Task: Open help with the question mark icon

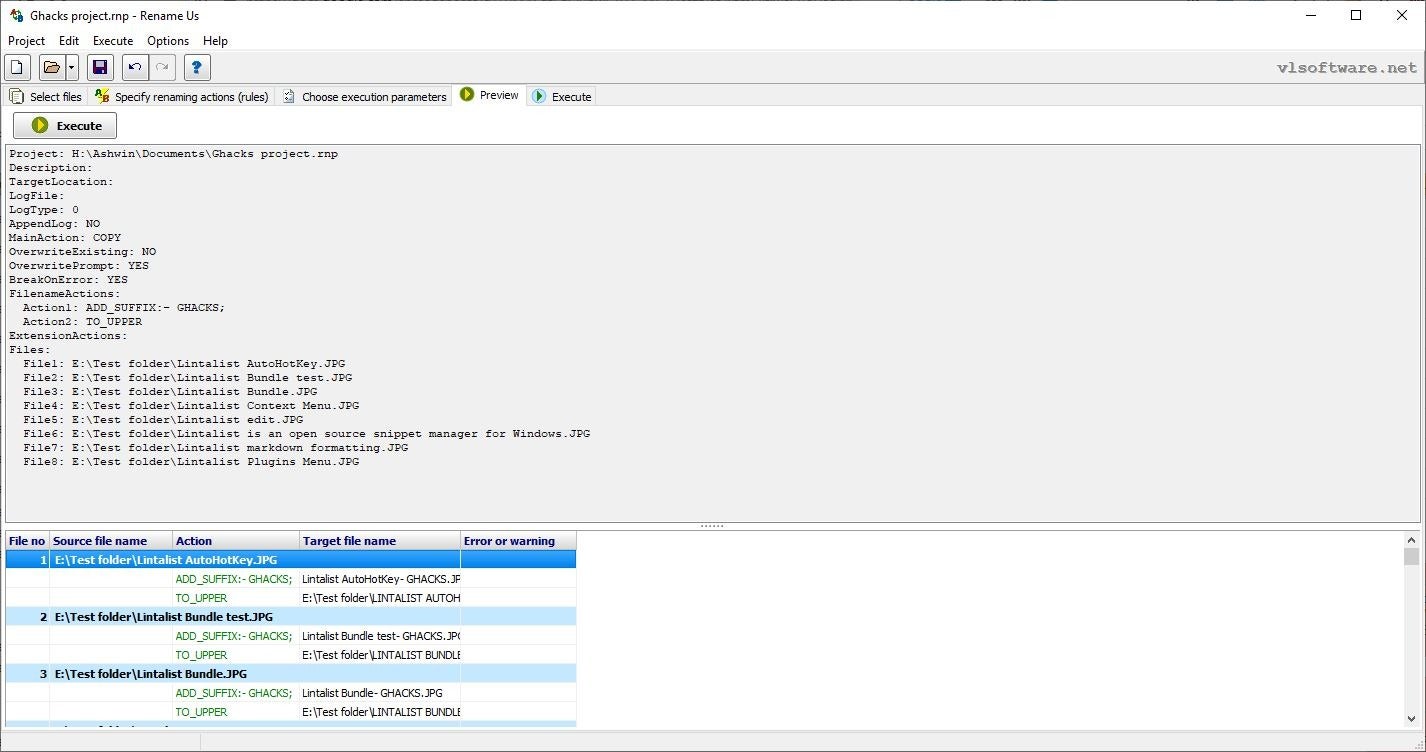Action: (197, 68)
